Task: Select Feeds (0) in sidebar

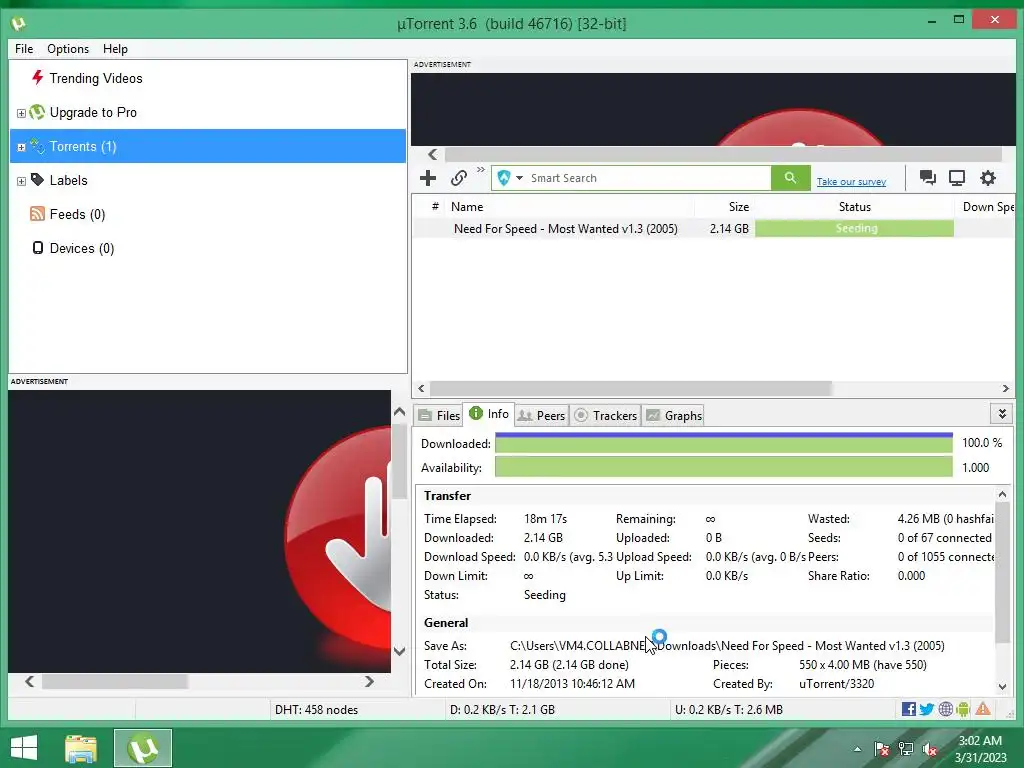Action: pos(77,214)
